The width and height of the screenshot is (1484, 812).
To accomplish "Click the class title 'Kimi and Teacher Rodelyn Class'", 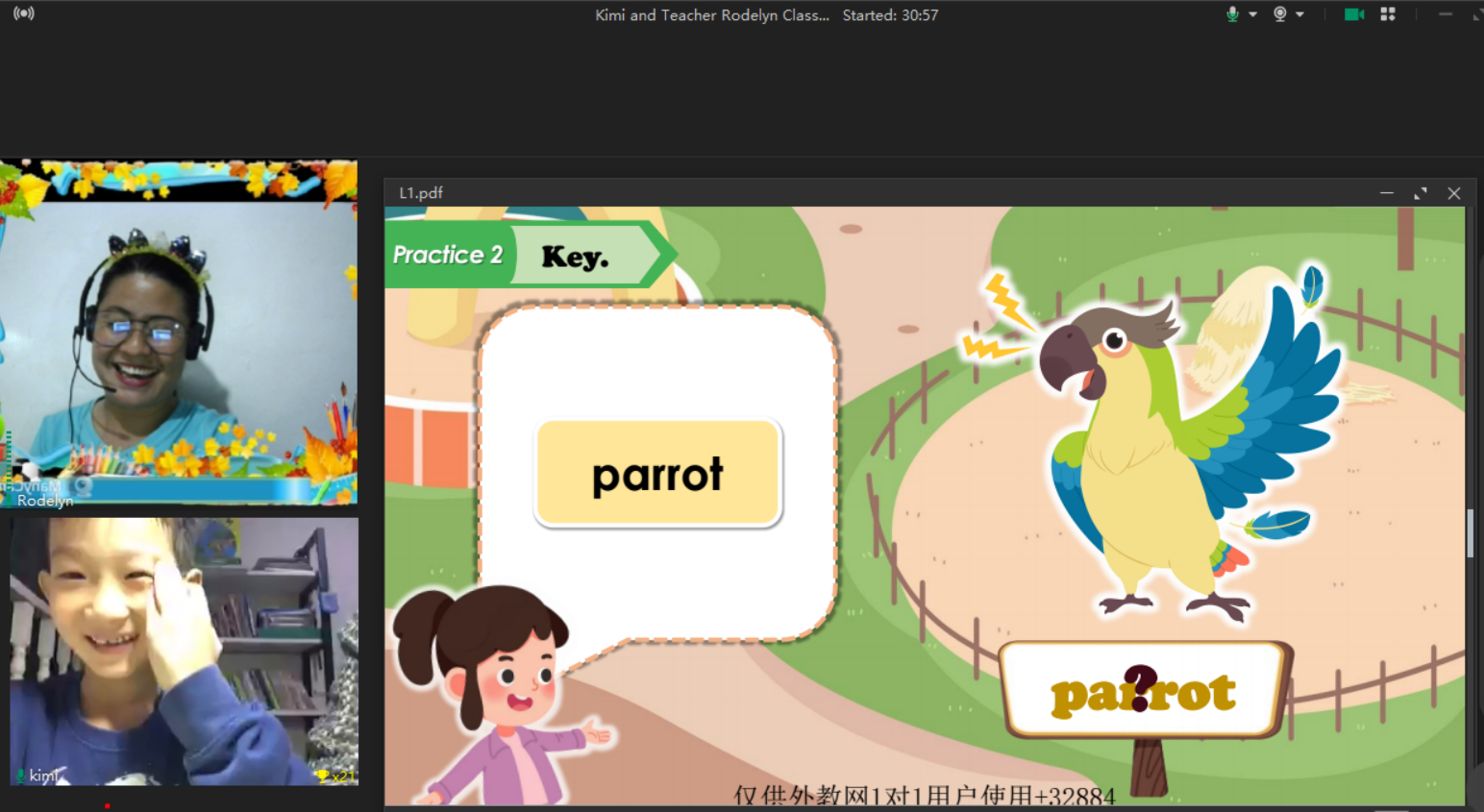I will (712, 14).
